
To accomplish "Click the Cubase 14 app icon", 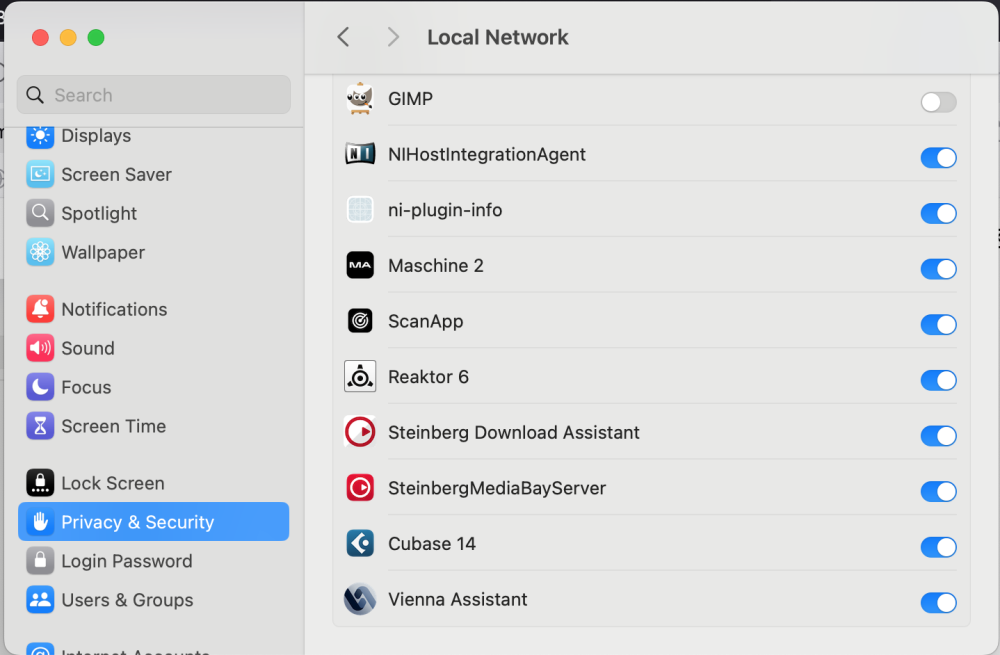I will 360,543.
